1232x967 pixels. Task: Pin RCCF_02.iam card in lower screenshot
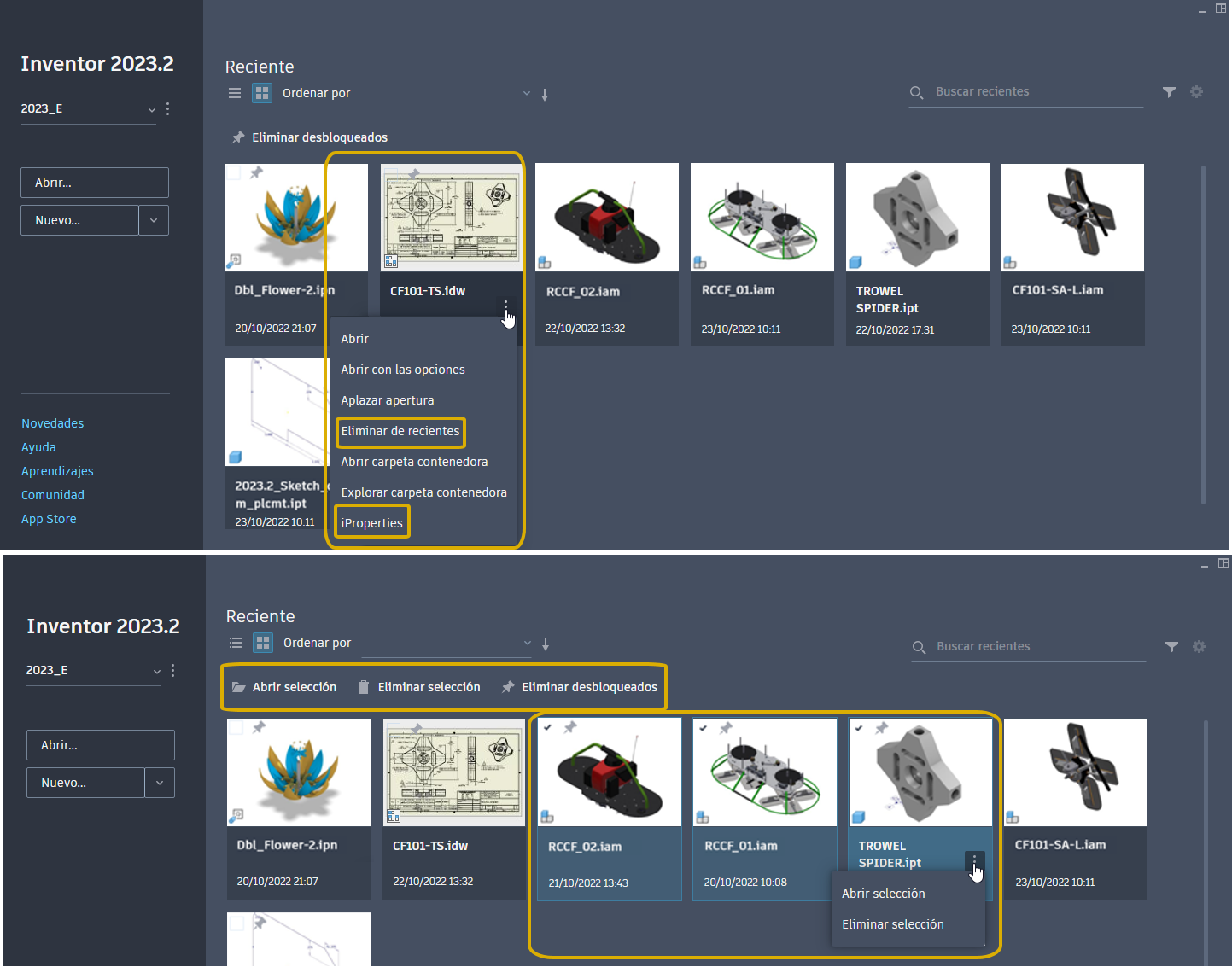(570, 727)
